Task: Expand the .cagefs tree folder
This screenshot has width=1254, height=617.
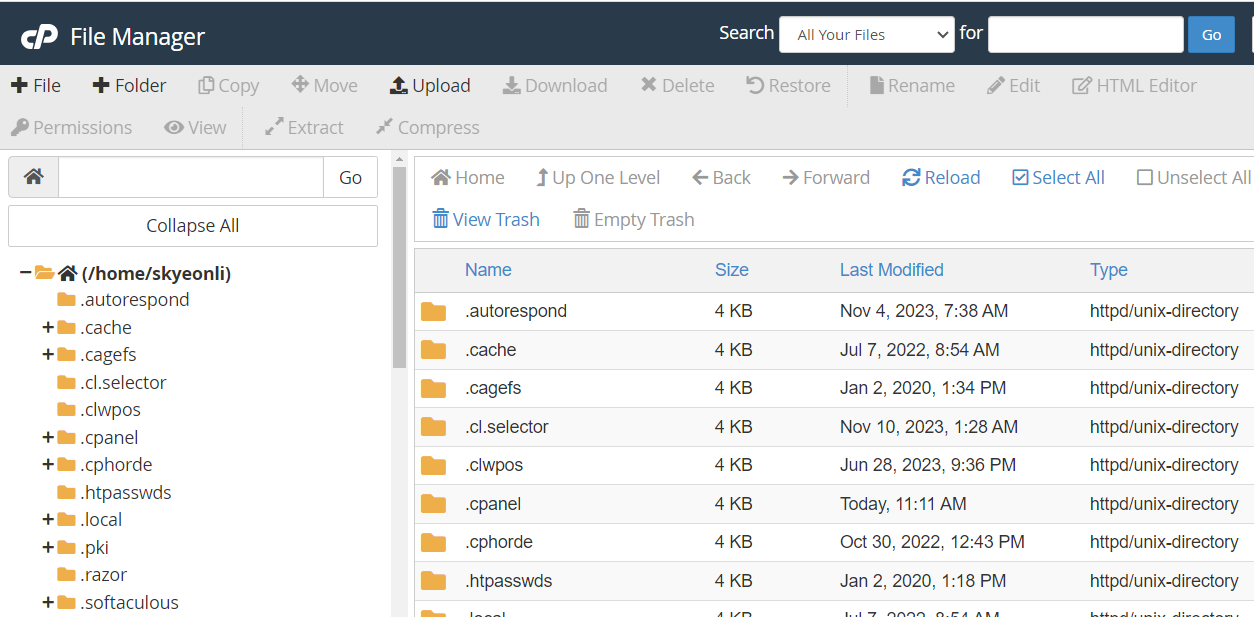Action: [x=47, y=354]
